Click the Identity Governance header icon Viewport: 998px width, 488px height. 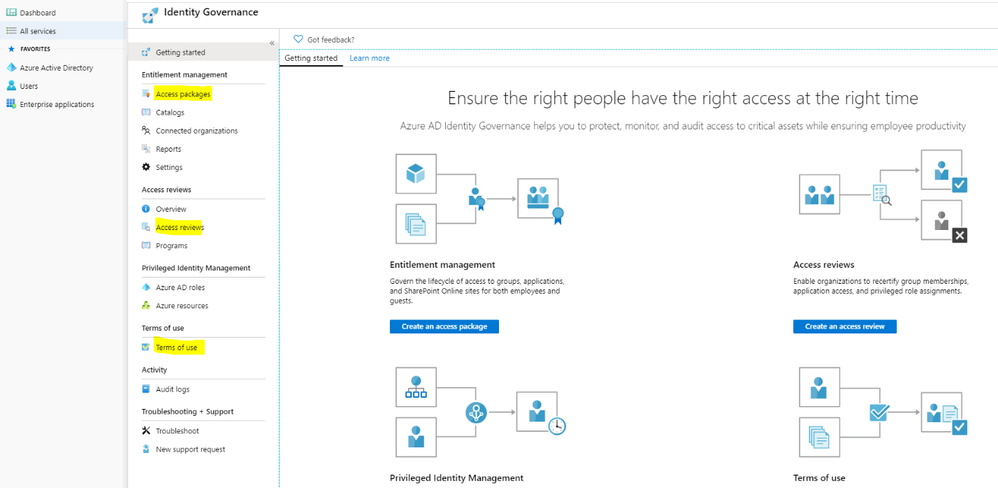tap(150, 15)
